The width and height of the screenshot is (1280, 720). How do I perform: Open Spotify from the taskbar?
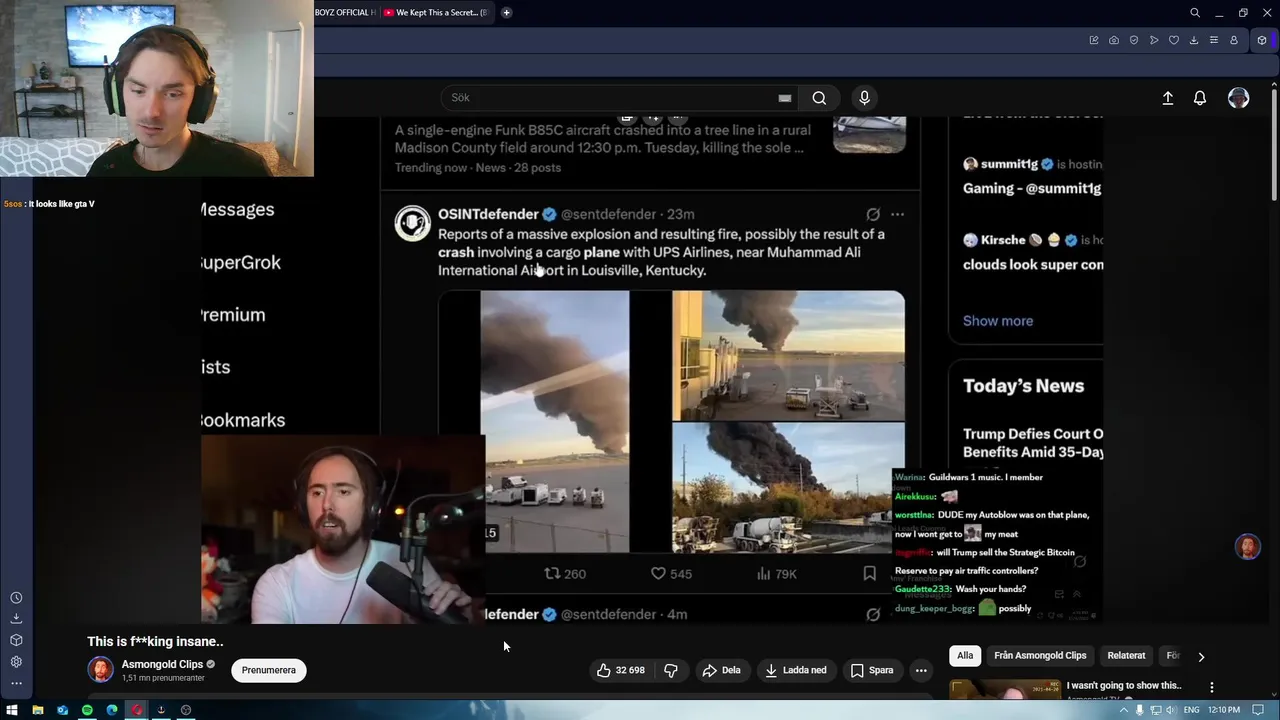87,710
